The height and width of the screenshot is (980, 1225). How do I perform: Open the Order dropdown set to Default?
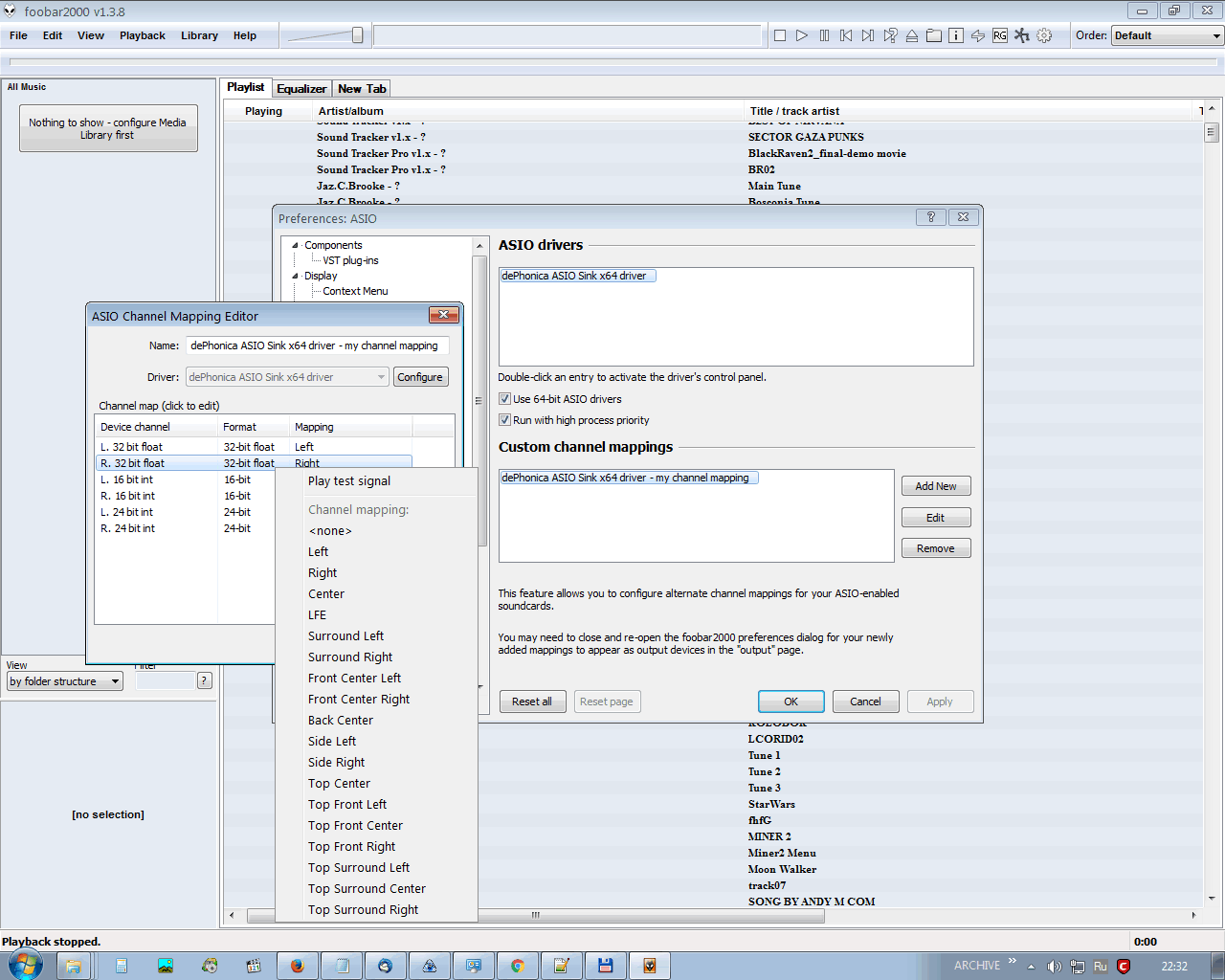pos(1168,35)
